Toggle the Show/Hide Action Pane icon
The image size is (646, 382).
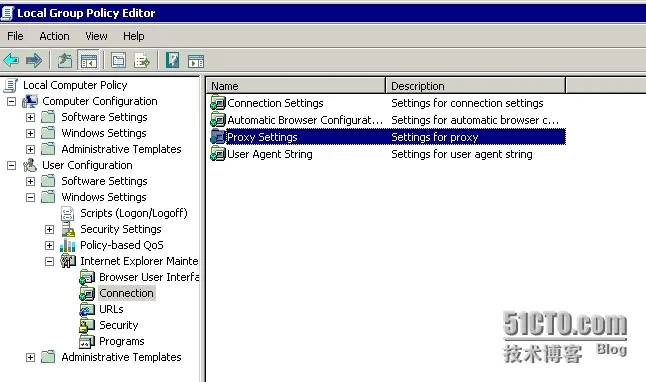[x=196, y=61]
